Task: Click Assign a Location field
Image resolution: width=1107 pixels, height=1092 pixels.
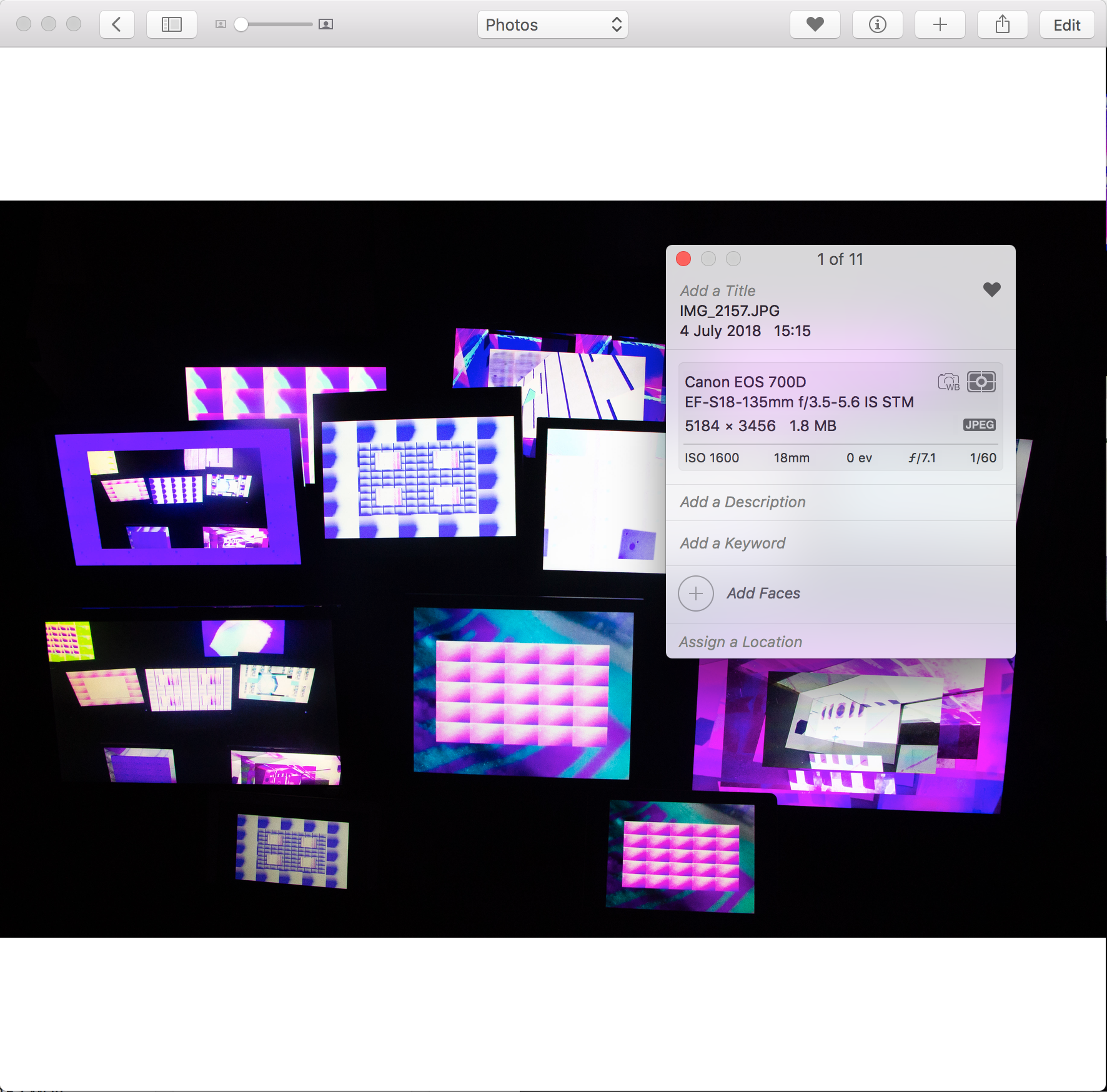Action: tap(740, 642)
